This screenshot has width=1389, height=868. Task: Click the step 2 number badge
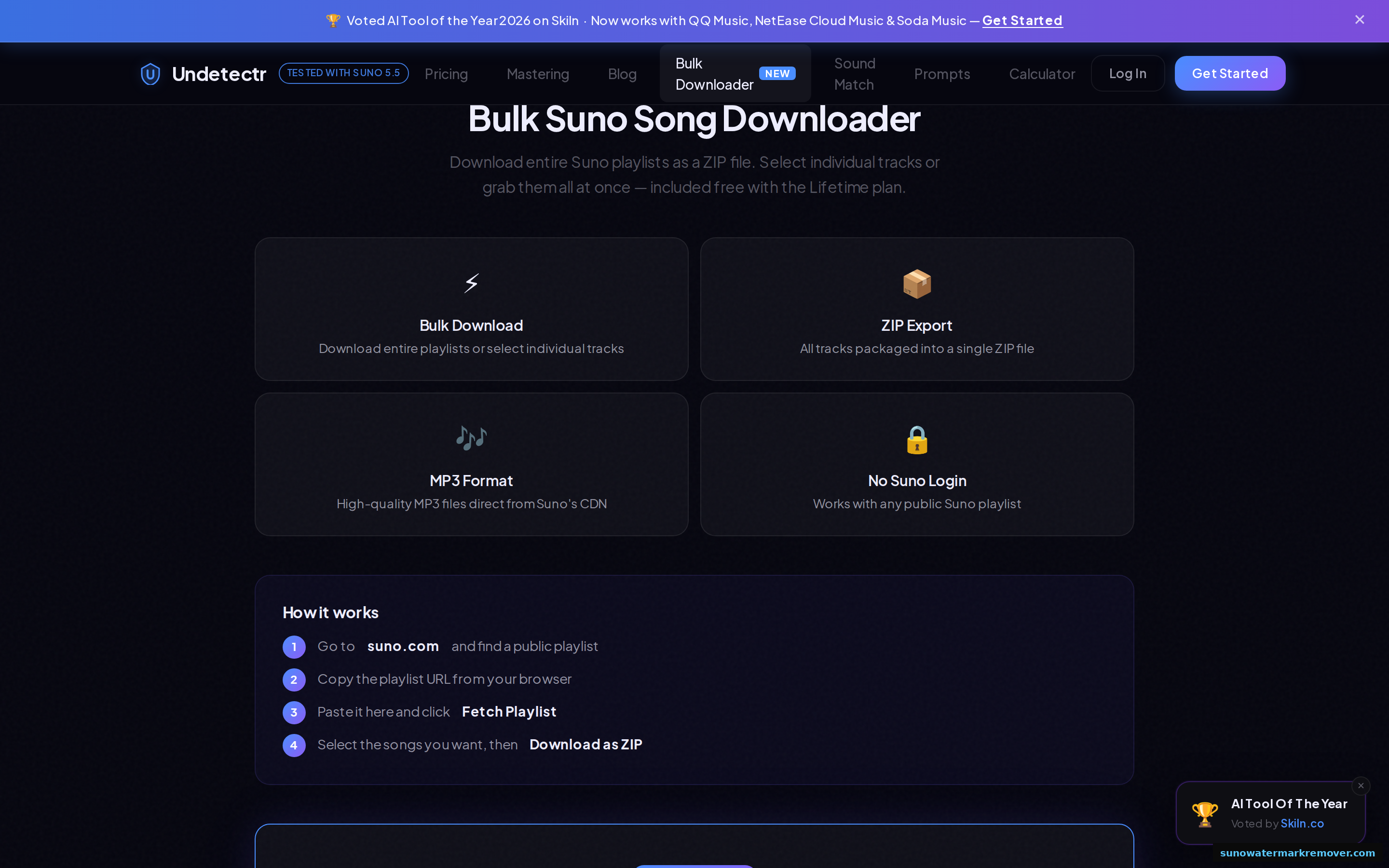coord(294,680)
